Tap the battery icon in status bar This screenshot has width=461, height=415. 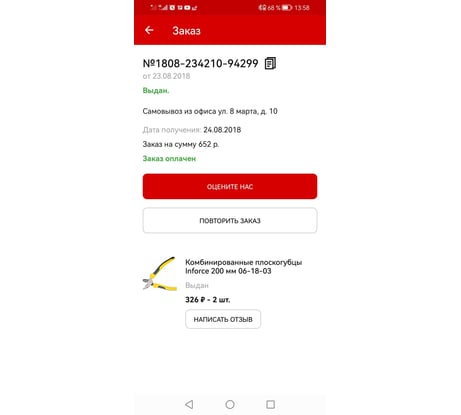tap(287, 7)
